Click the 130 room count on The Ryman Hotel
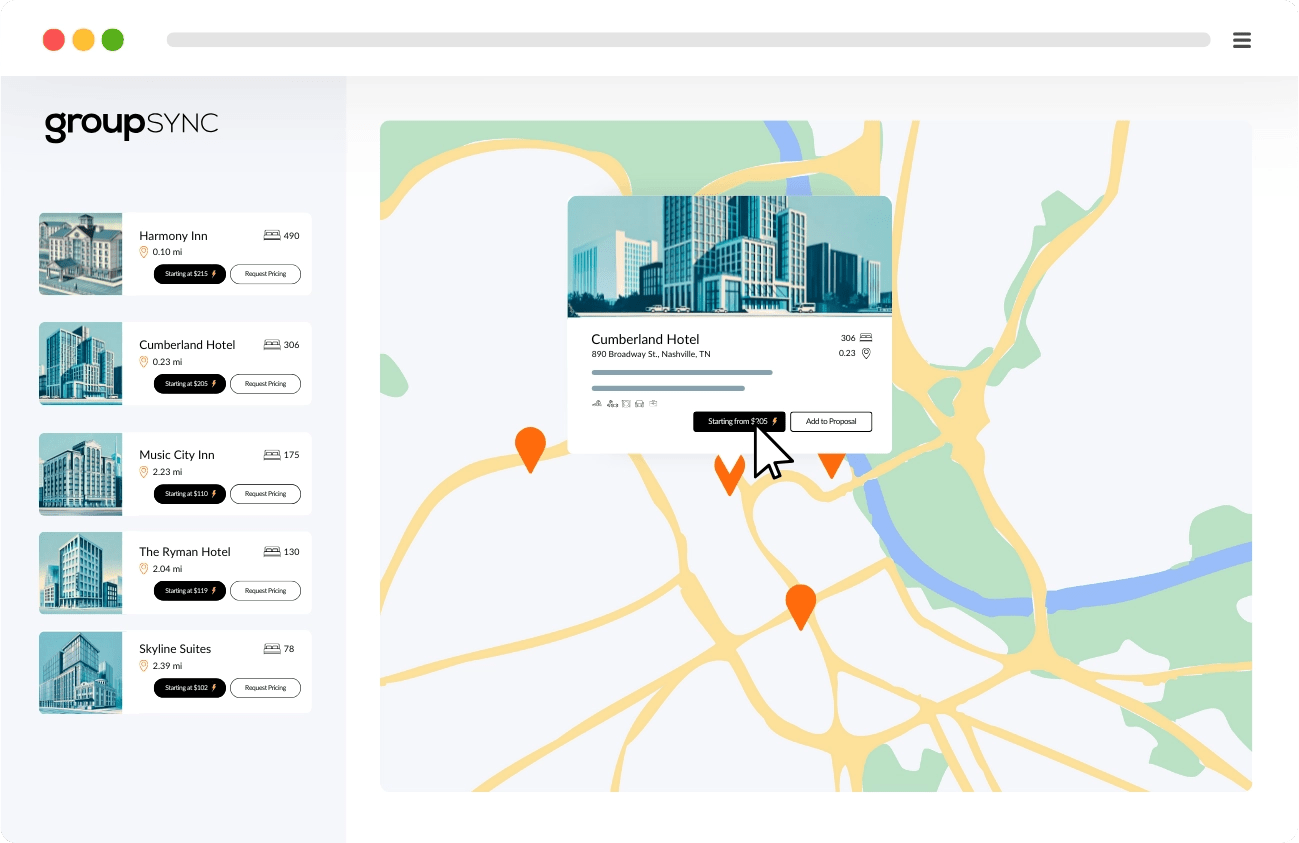The height and width of the screenshot is (843, 1299). click(291, 552)
